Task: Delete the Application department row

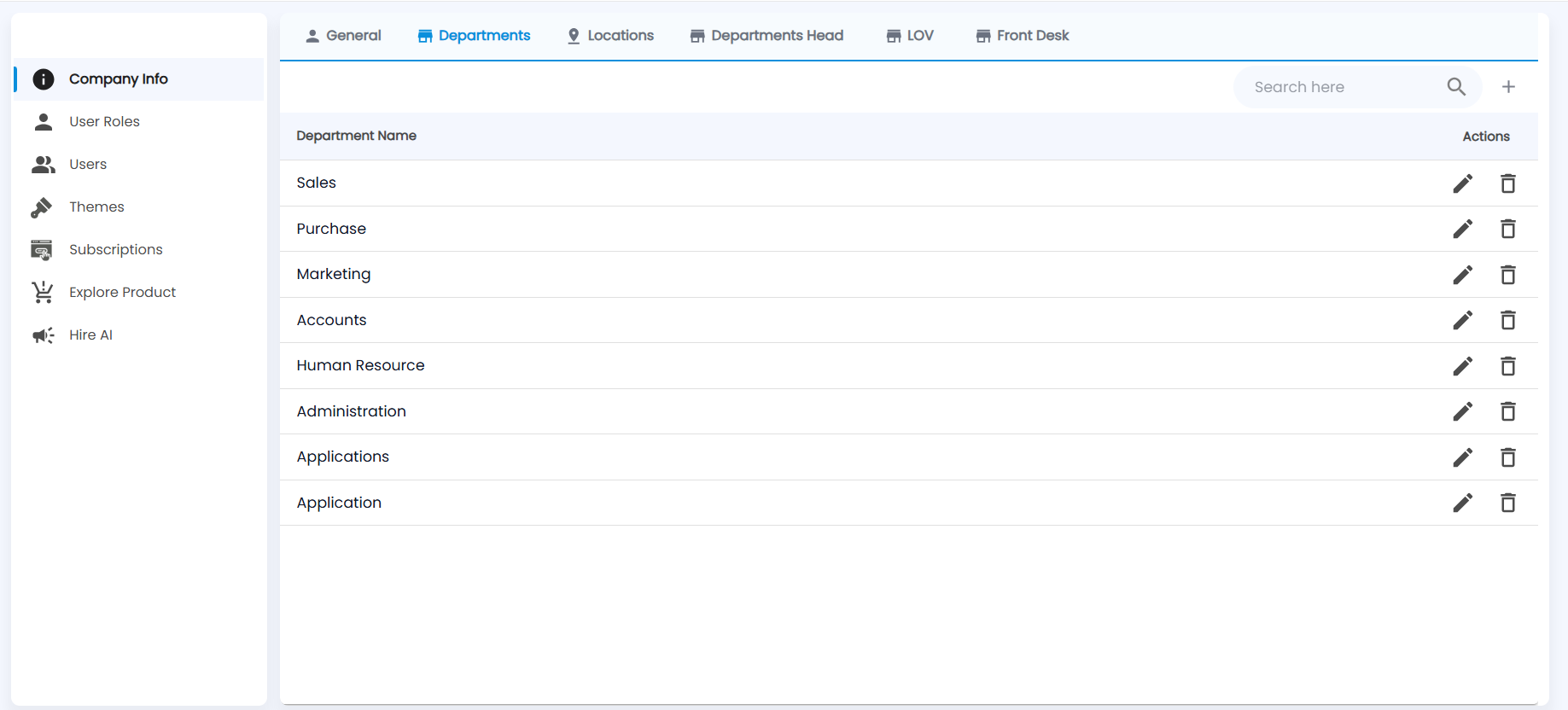Action: (1508, 503)
